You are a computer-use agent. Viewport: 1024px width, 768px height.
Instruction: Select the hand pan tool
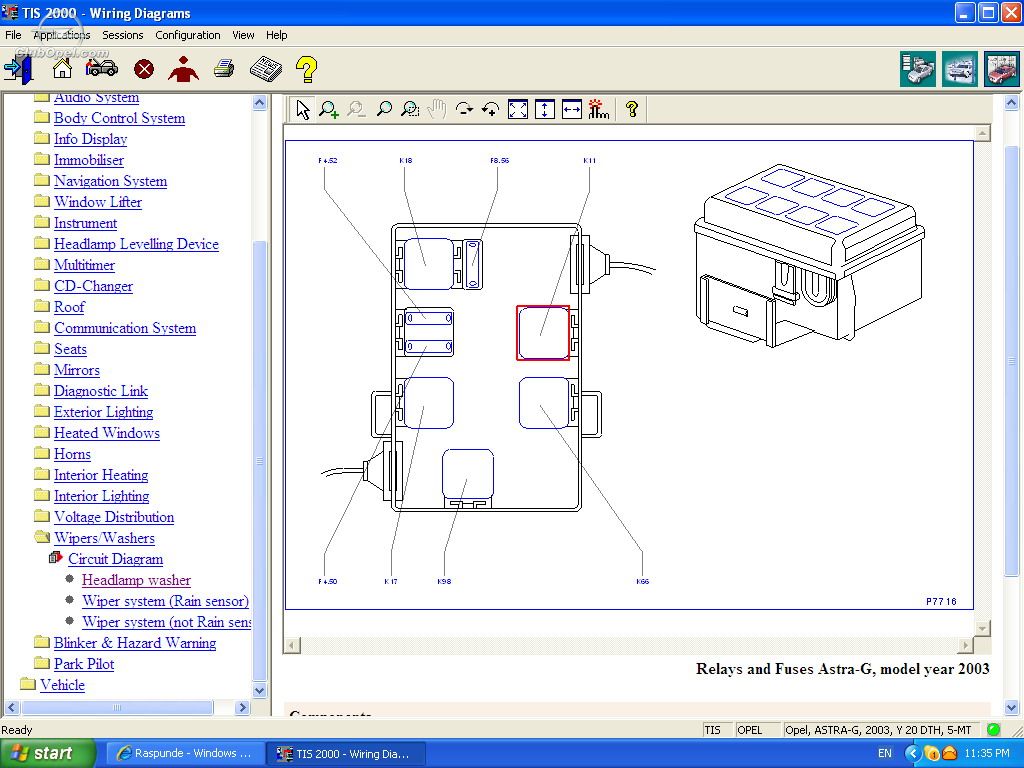(x=436, y=110)
